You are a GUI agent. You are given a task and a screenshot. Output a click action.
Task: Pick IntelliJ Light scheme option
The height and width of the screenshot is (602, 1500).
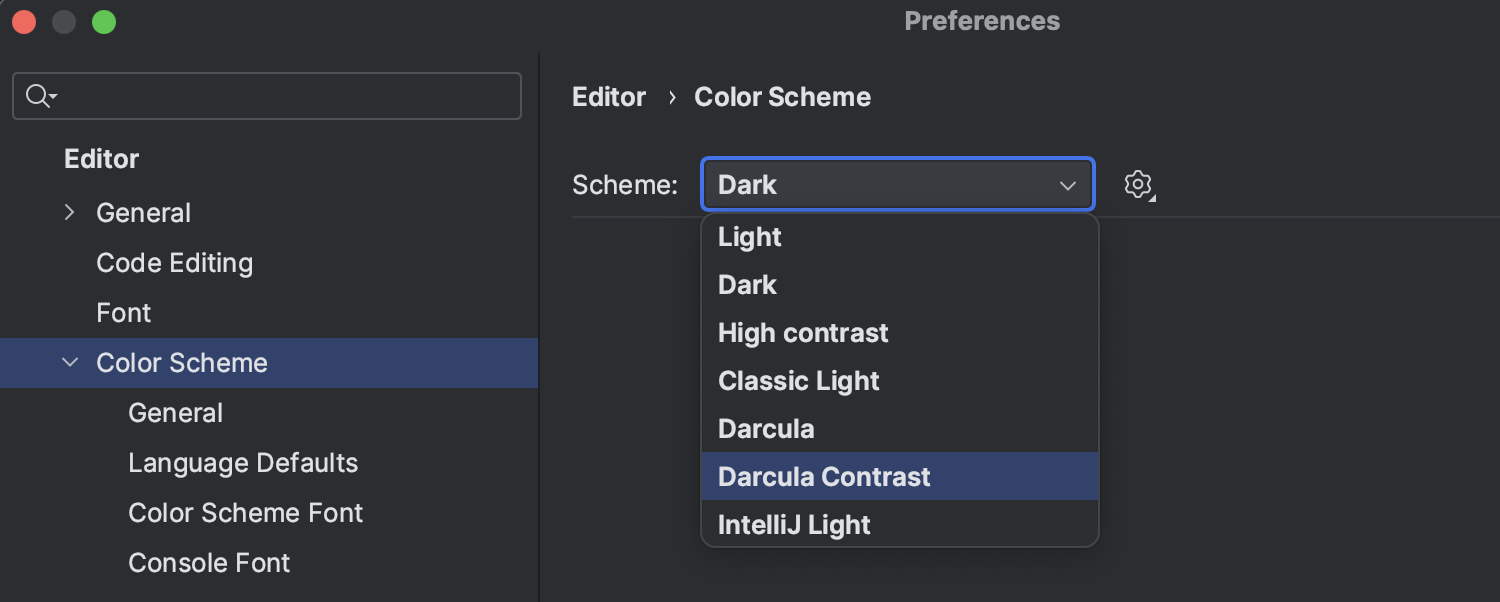point(794,525)
